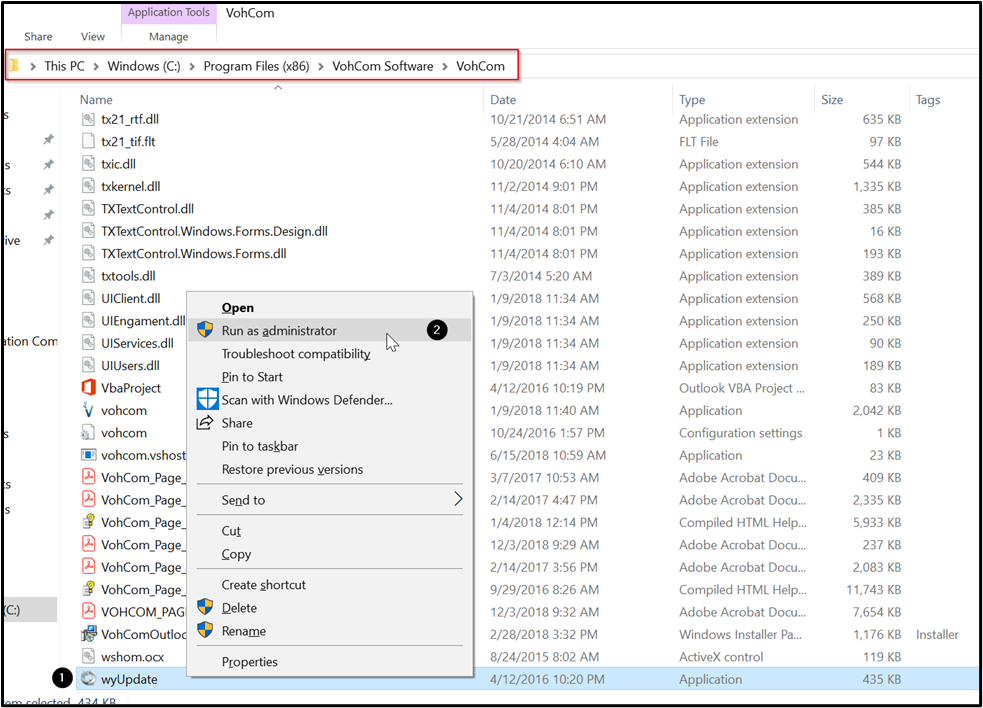983x708 pixels.
Task: Select Pin to taskbar
Action: tap(329, 446)
